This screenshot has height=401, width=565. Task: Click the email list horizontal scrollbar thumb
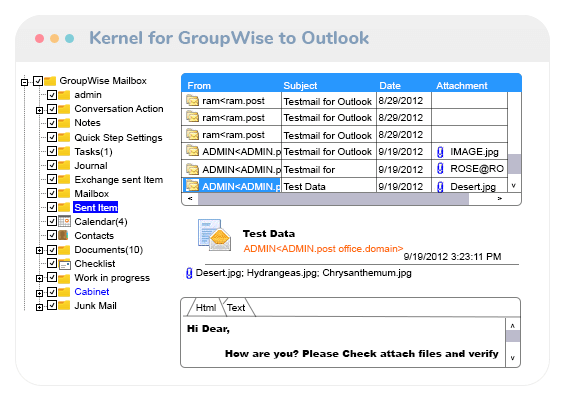[333, 199]
